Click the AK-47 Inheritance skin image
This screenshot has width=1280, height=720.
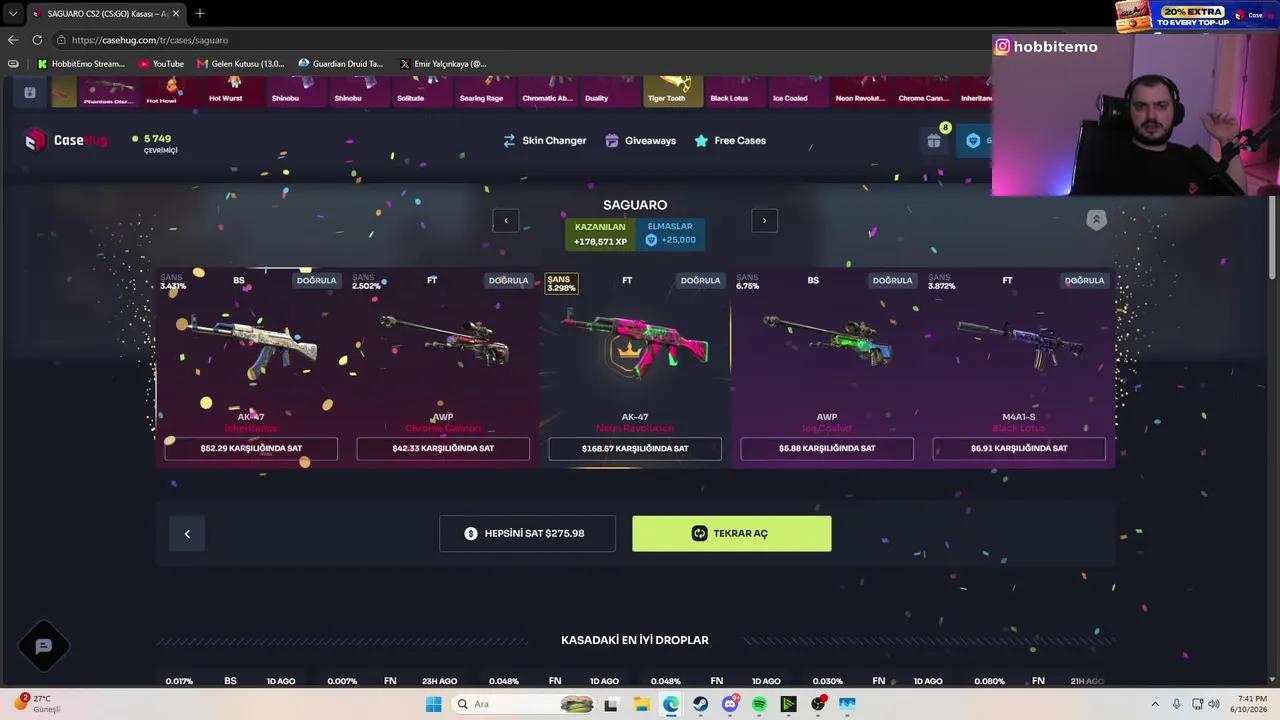click(x=251, y=346)
